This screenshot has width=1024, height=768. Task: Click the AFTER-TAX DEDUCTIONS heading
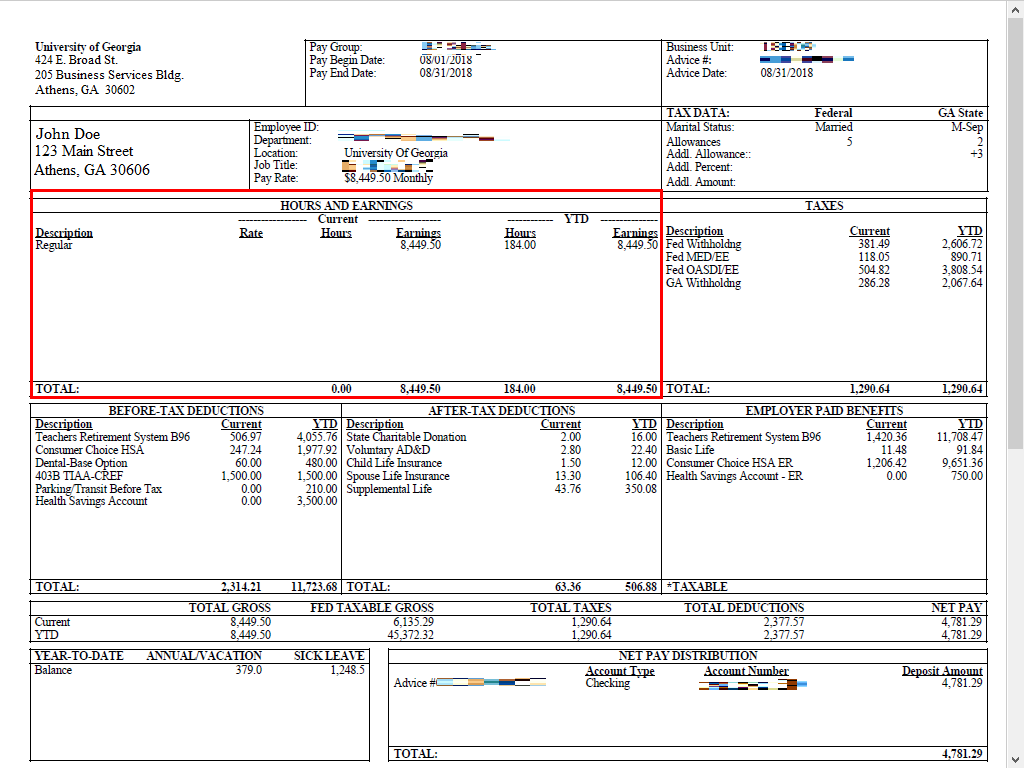501,411
